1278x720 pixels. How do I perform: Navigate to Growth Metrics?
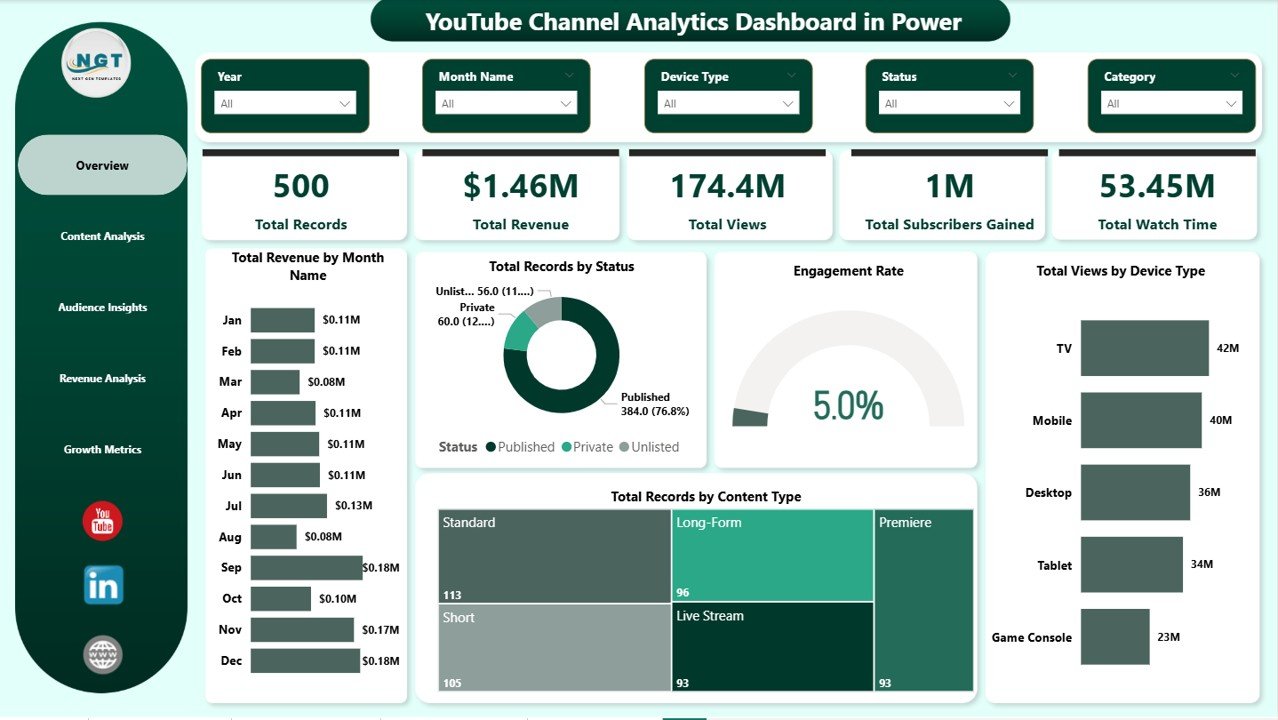(x=102, y=449)
